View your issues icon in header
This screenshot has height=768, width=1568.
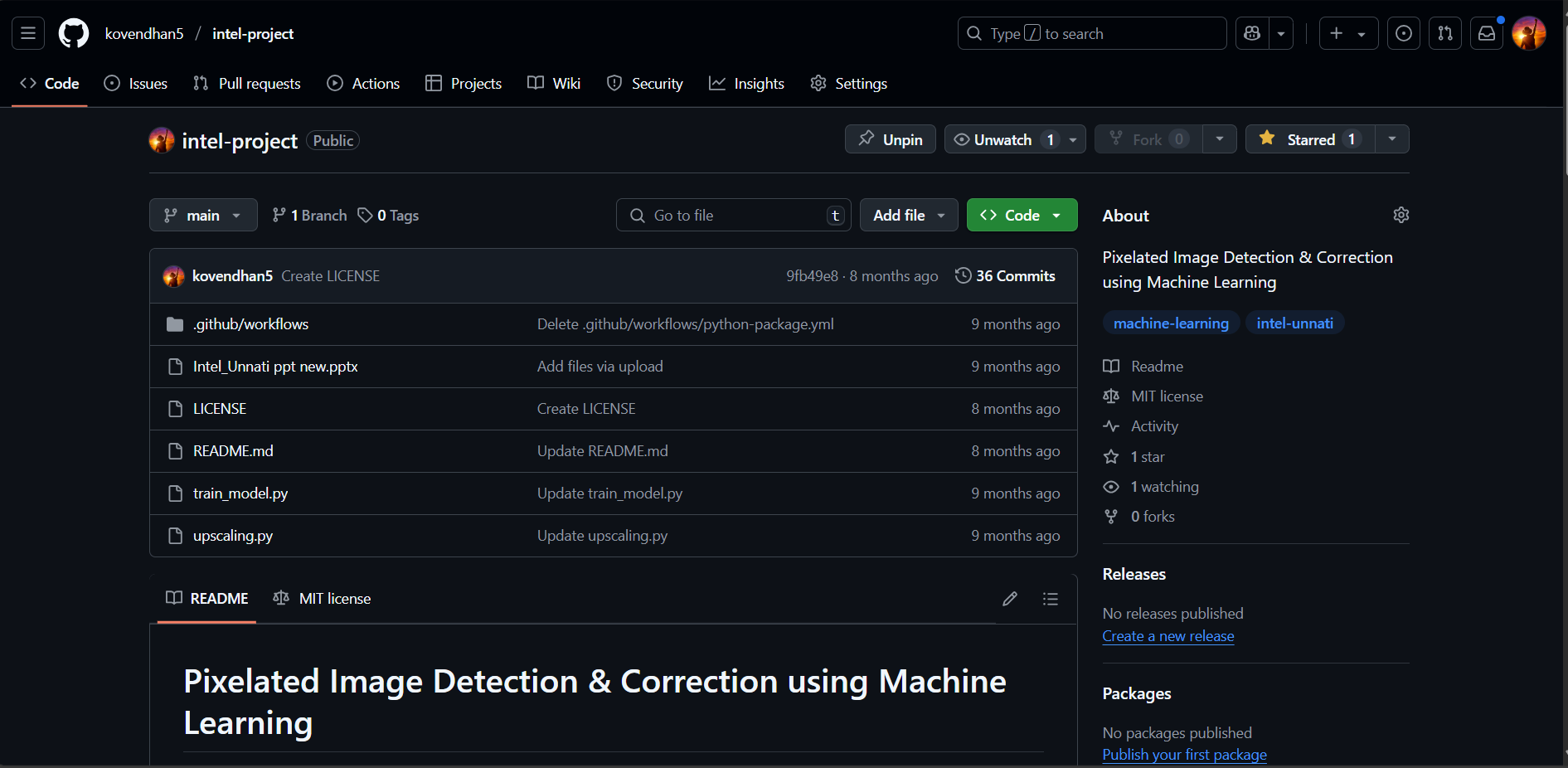(x=1404, y=33)
